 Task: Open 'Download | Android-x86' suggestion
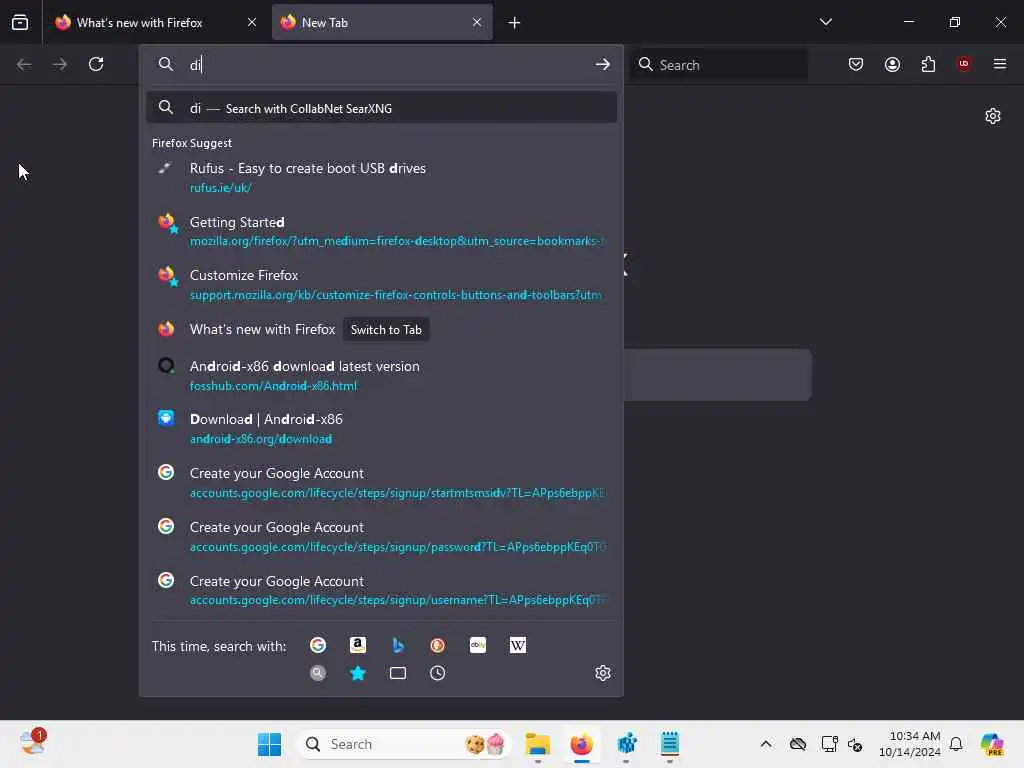(381, 428)
